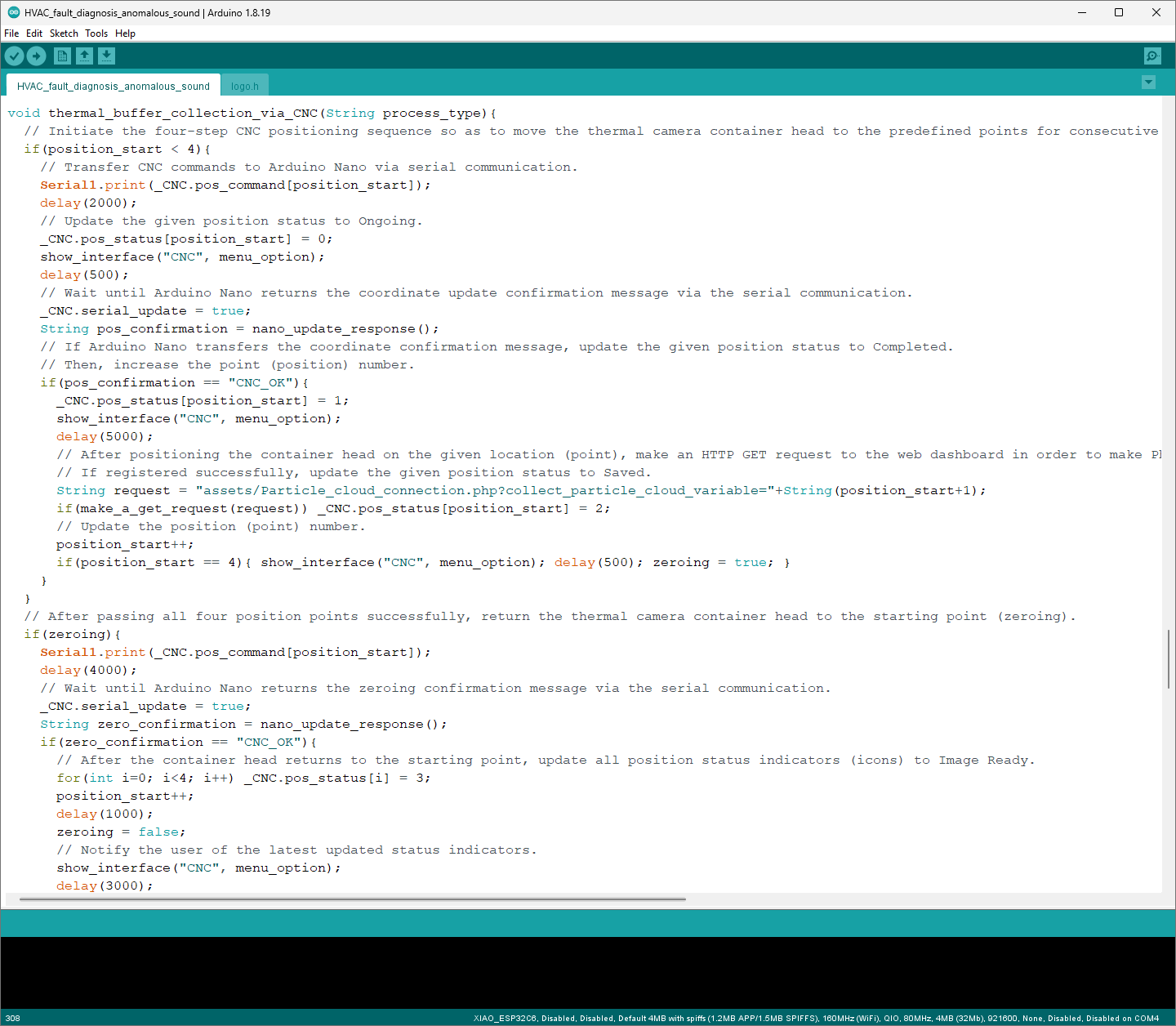
Task: Maximize the Arduino IDE window
Action: click(x=1119, y=12)
